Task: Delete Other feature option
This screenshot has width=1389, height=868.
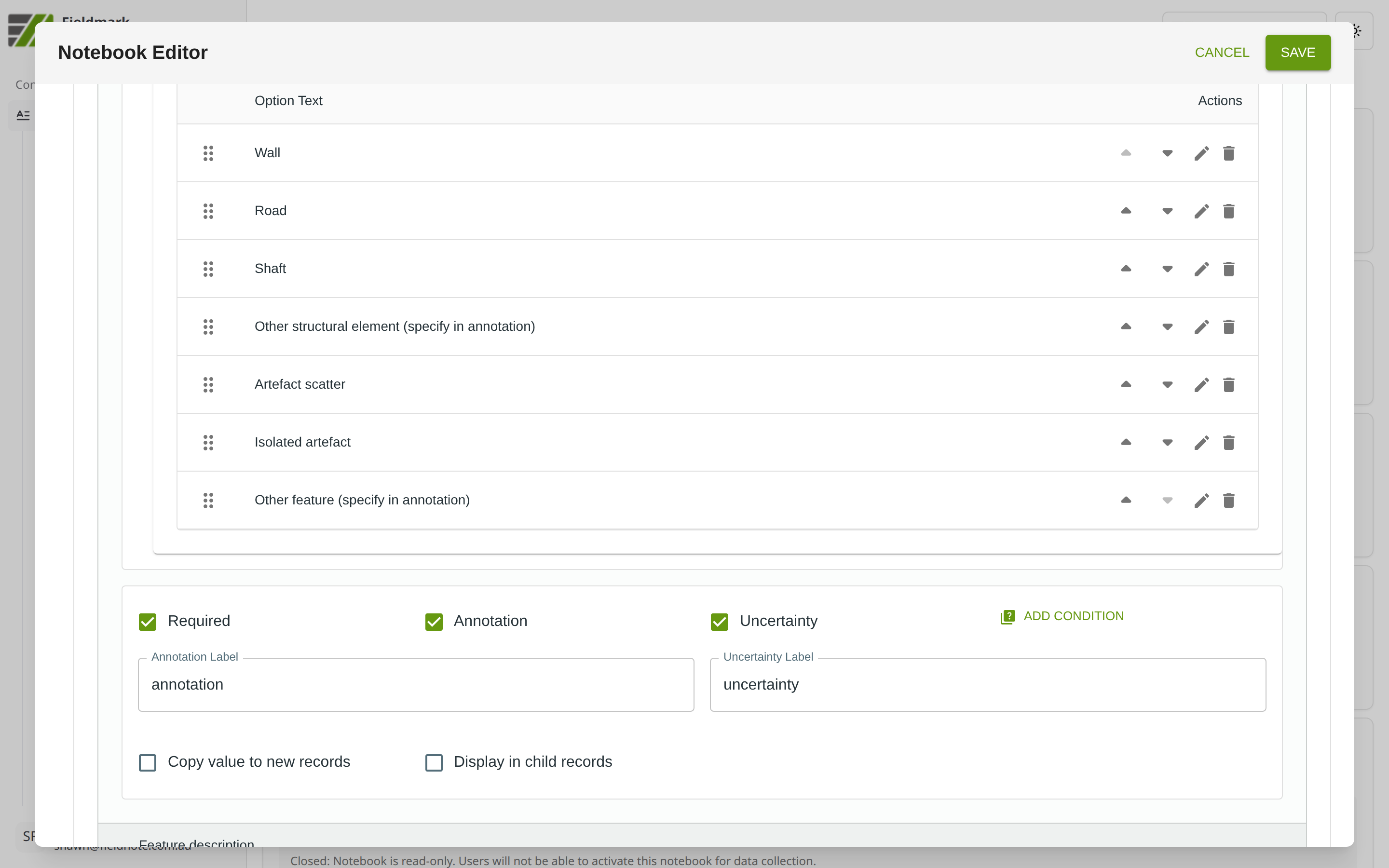Action: pyautogui.click(x=1228, y=501)
